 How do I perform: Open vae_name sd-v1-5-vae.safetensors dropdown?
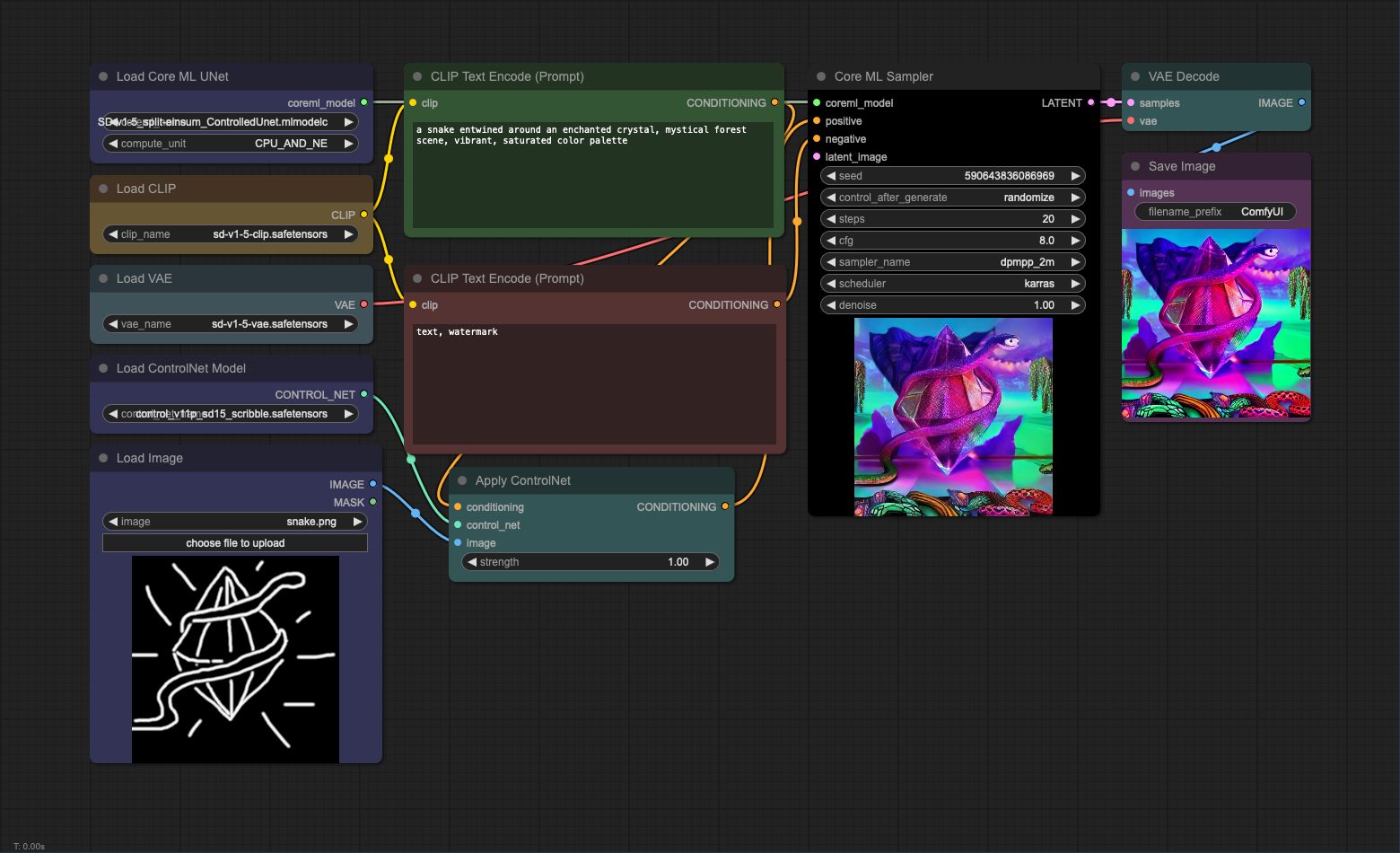tap(231, 324)
